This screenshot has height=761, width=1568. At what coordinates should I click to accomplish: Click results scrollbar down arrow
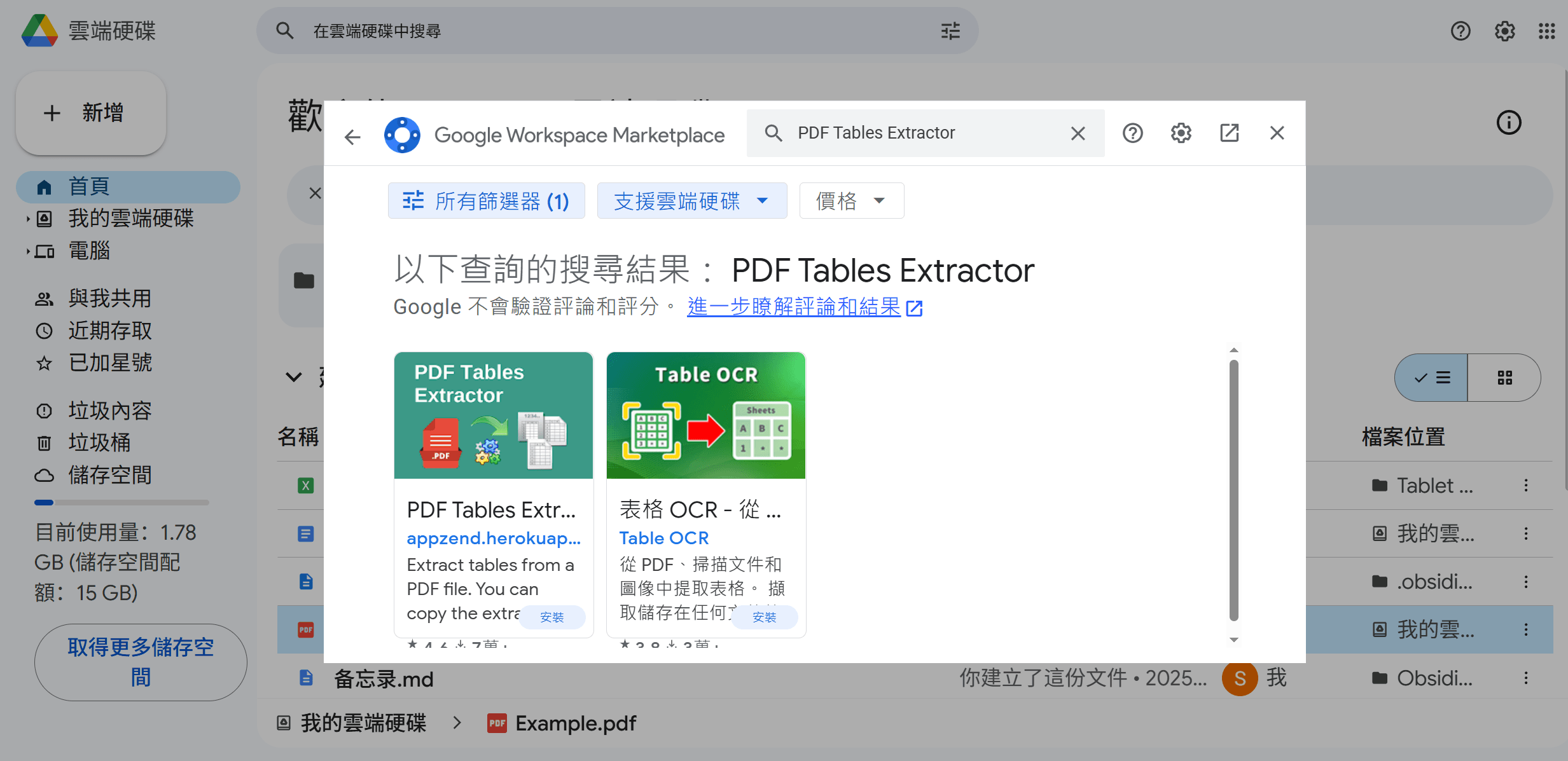tap(1234, 640)
